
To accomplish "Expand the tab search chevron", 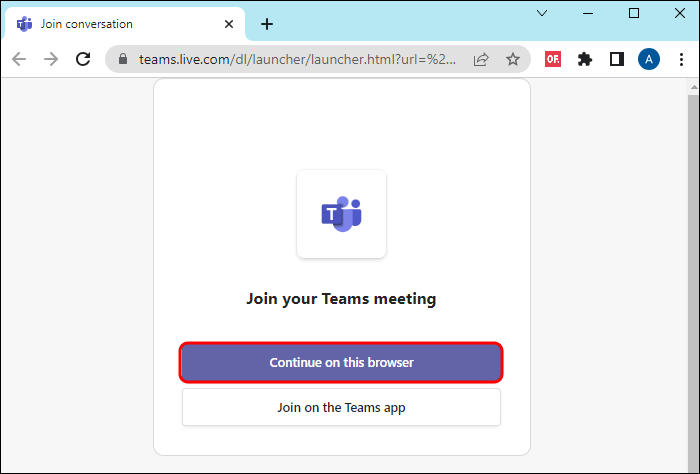I will [x=542, y=14].
